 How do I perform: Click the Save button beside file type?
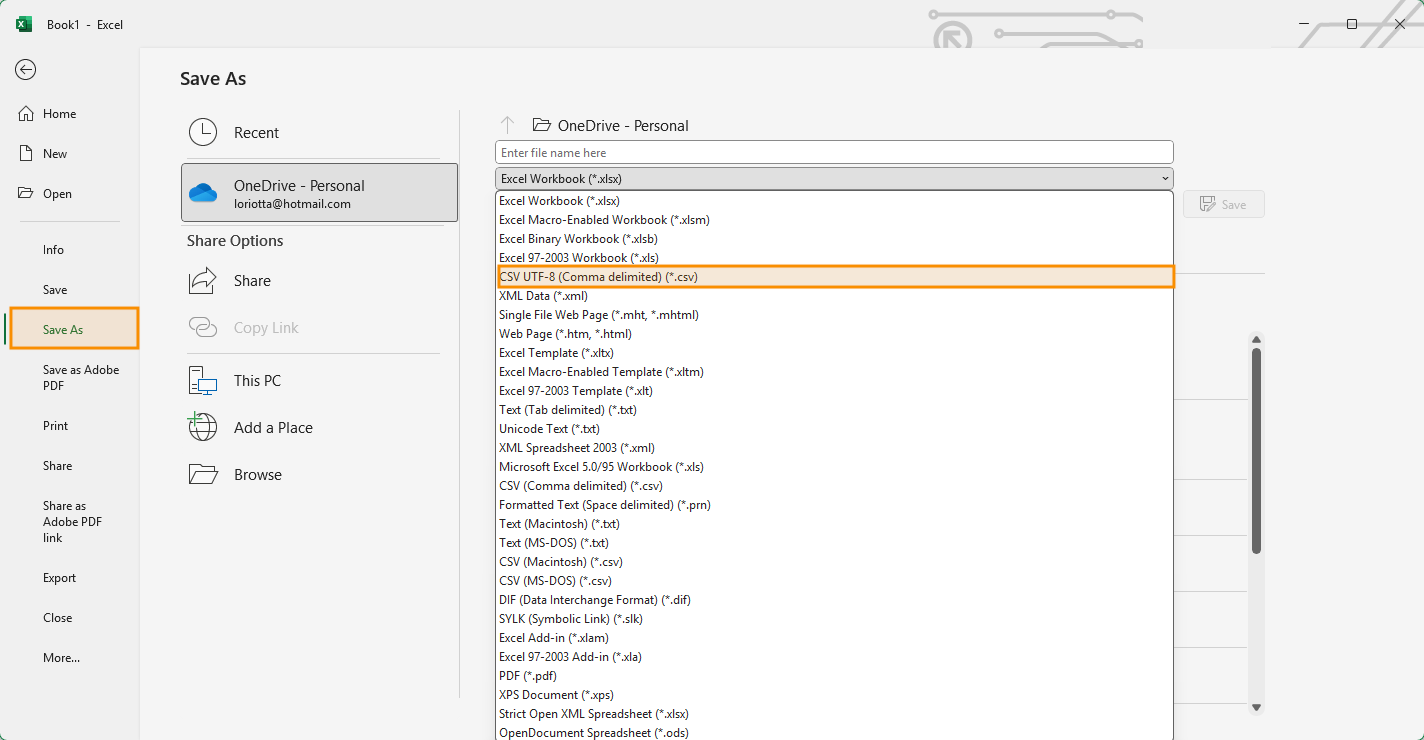(1224, 204)
